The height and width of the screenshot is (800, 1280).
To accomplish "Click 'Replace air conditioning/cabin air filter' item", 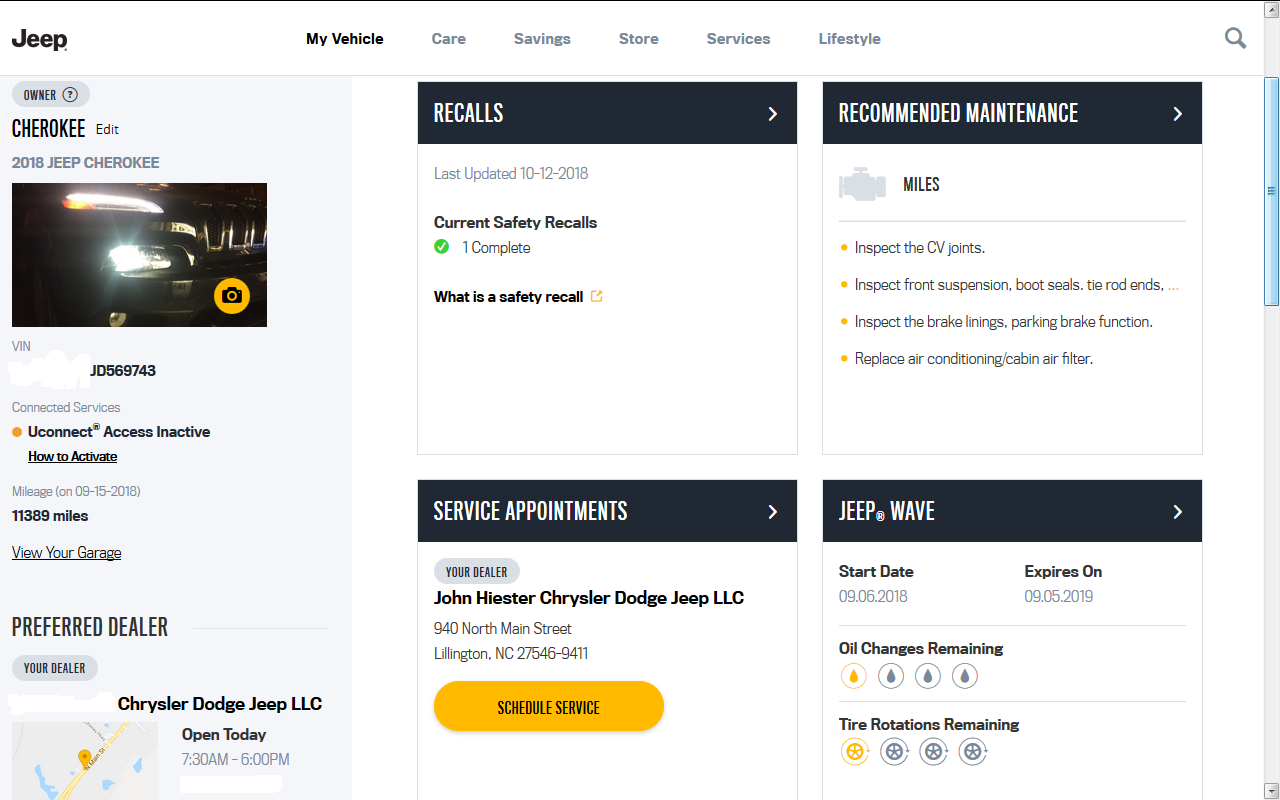I will [974, 359].
